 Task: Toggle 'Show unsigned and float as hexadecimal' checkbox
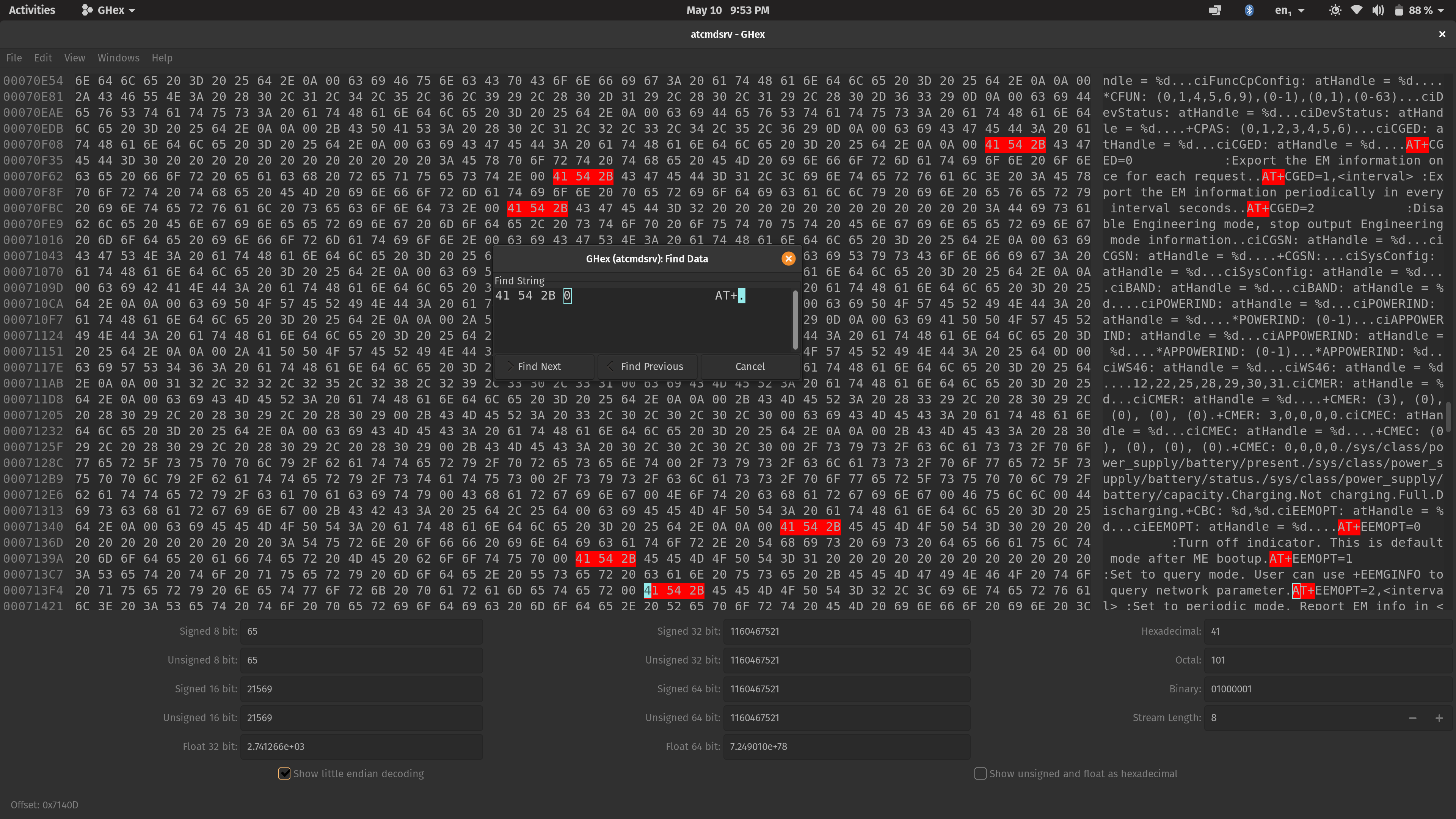coord(981,773)
